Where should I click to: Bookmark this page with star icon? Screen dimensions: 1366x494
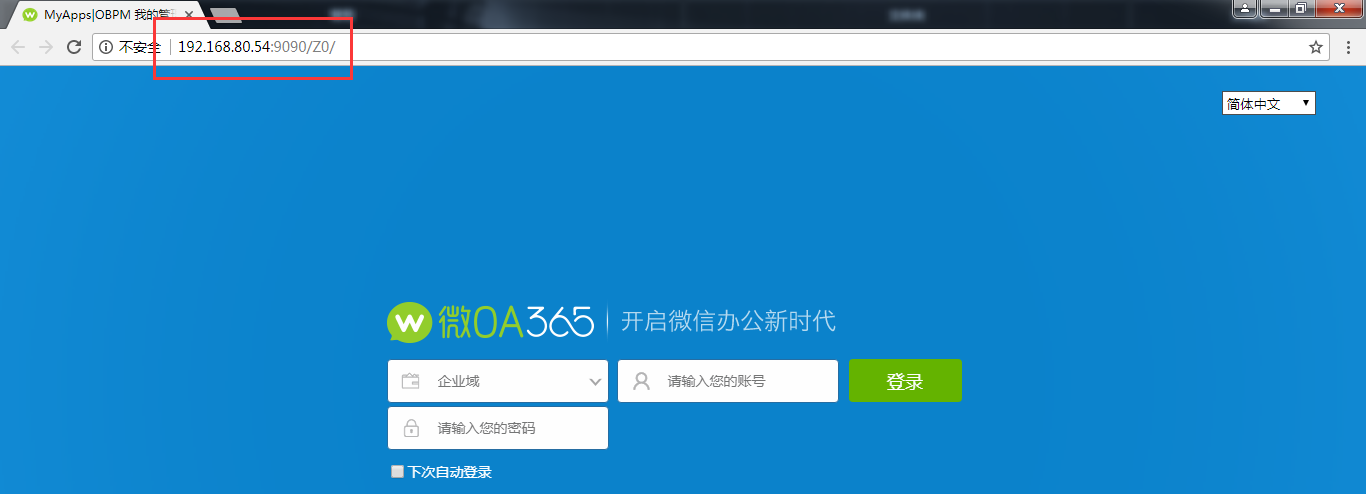click(1316, 47)
